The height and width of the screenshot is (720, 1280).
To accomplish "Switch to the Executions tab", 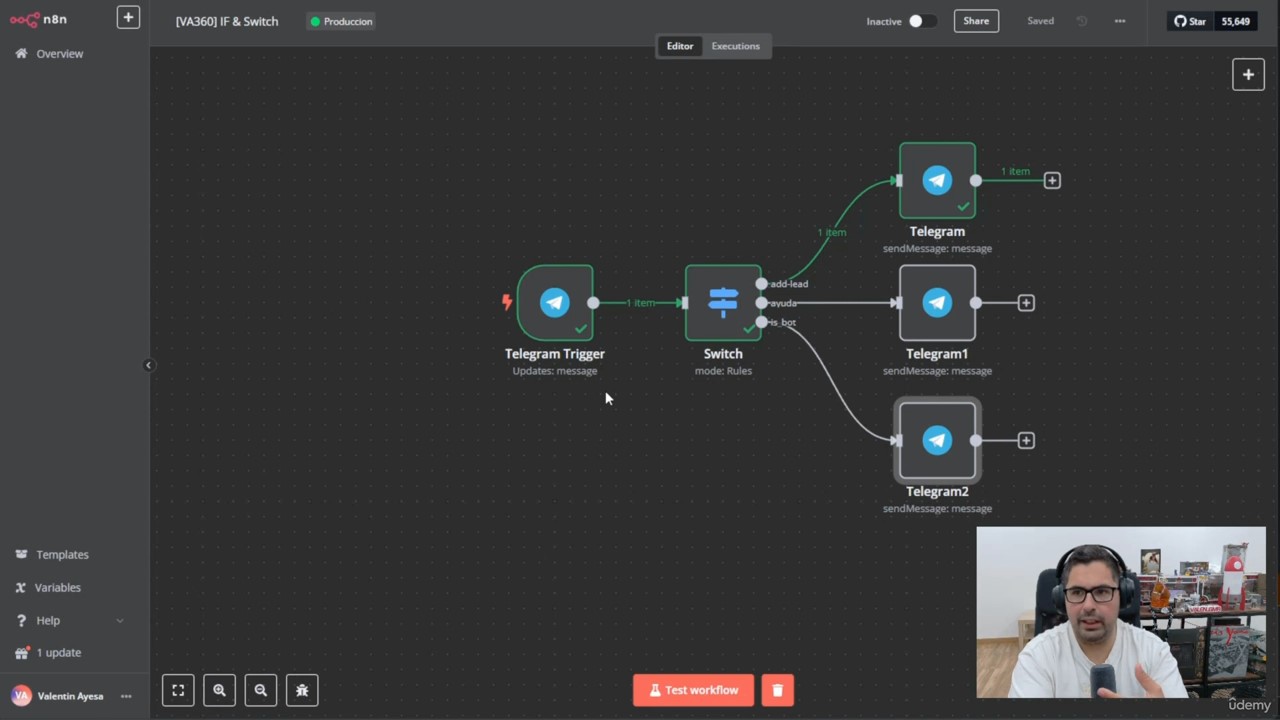I will pos(735,46).
